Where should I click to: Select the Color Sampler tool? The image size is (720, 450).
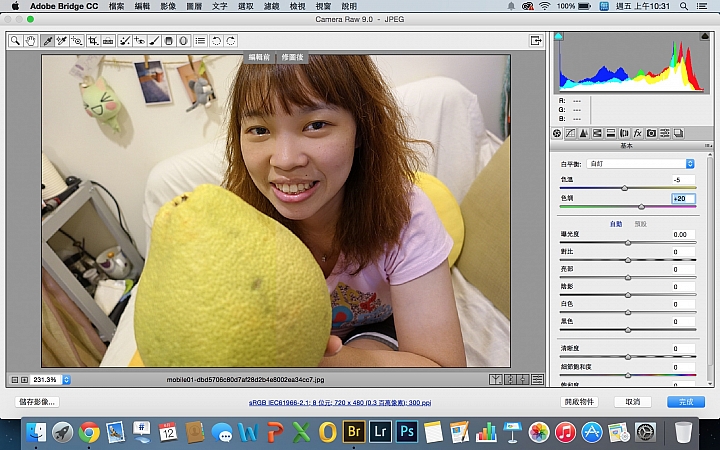pyautogui.click(x=62, y=41)
